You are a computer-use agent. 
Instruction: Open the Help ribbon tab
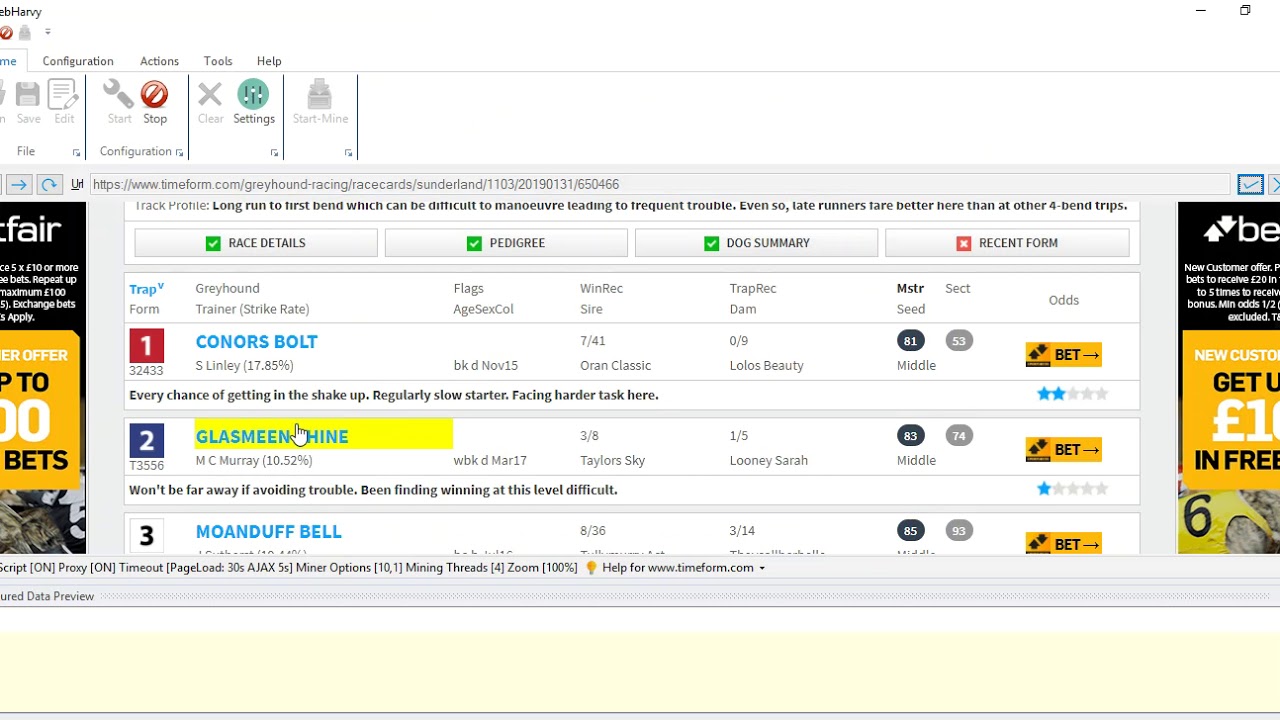click(269, 61)
